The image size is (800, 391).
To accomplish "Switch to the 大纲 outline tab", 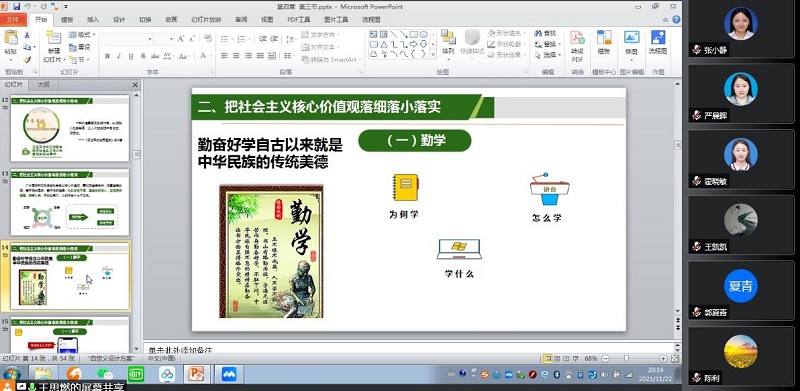I will tap(43, 85).
